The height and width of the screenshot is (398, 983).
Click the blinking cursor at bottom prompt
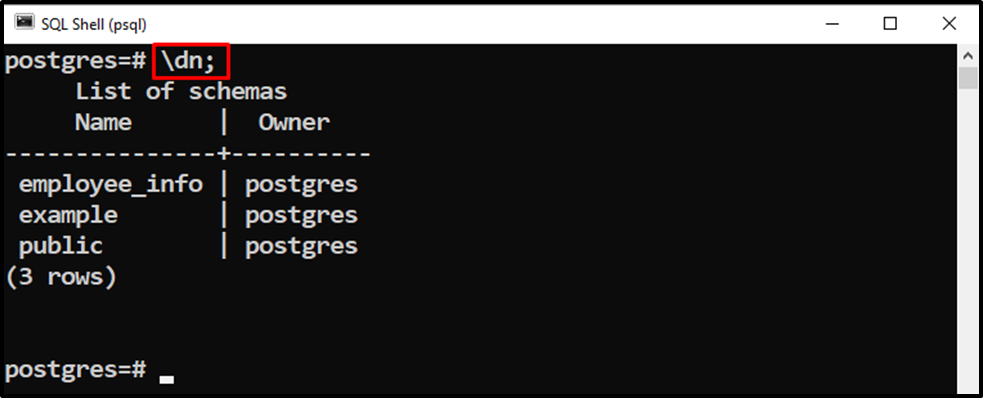[x=166, y=379]
